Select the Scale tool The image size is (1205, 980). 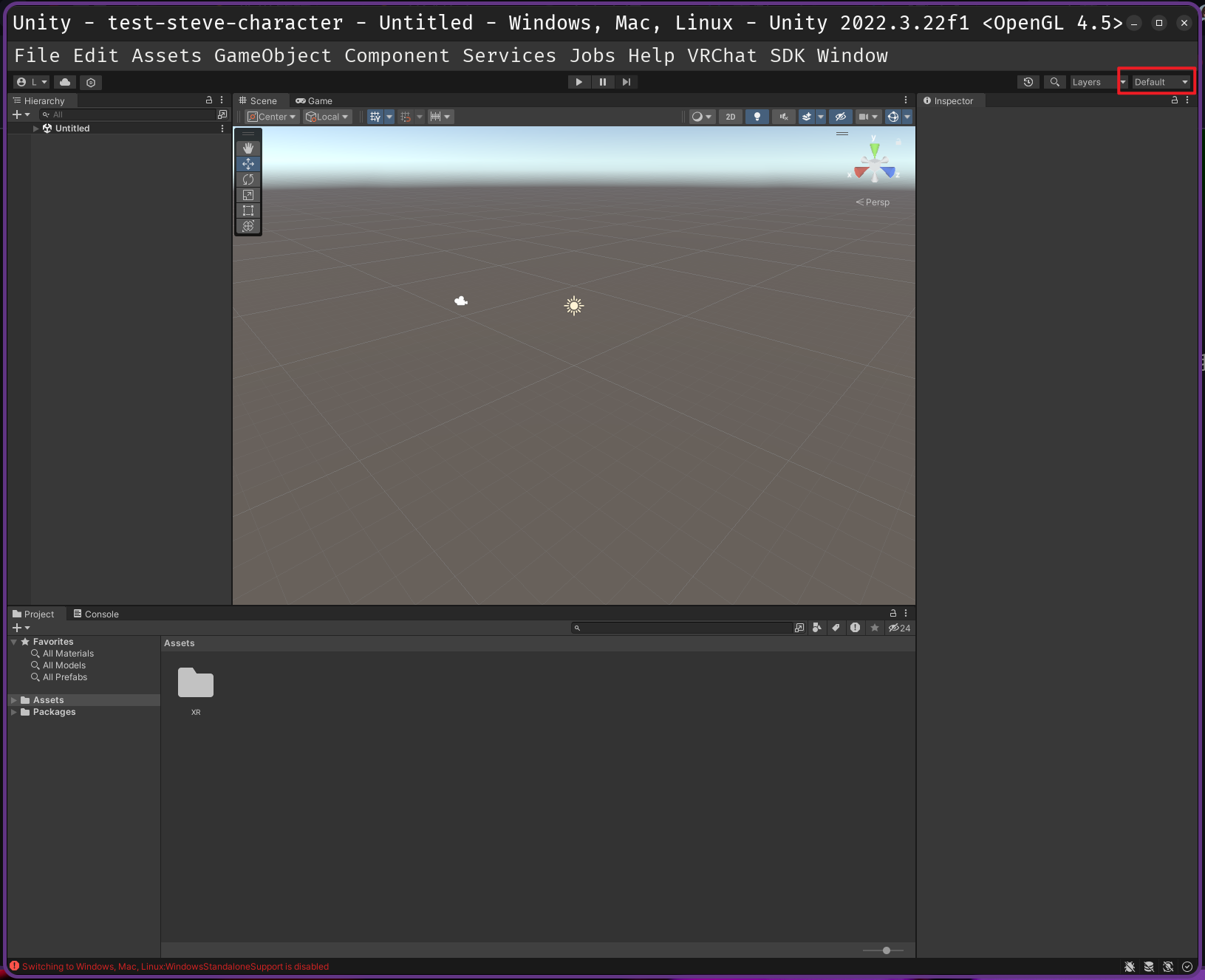pyautogui.click(x=248, y=195)
